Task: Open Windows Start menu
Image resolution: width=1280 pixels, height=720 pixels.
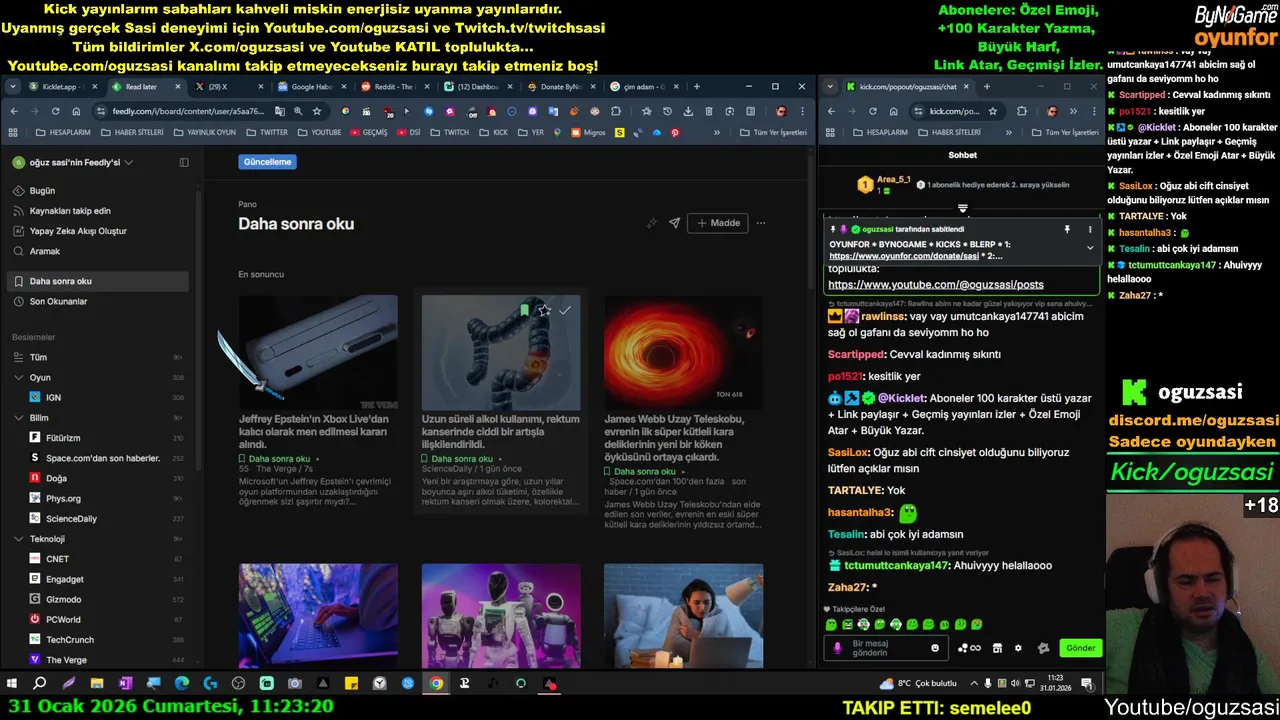Action: point(12,684)
